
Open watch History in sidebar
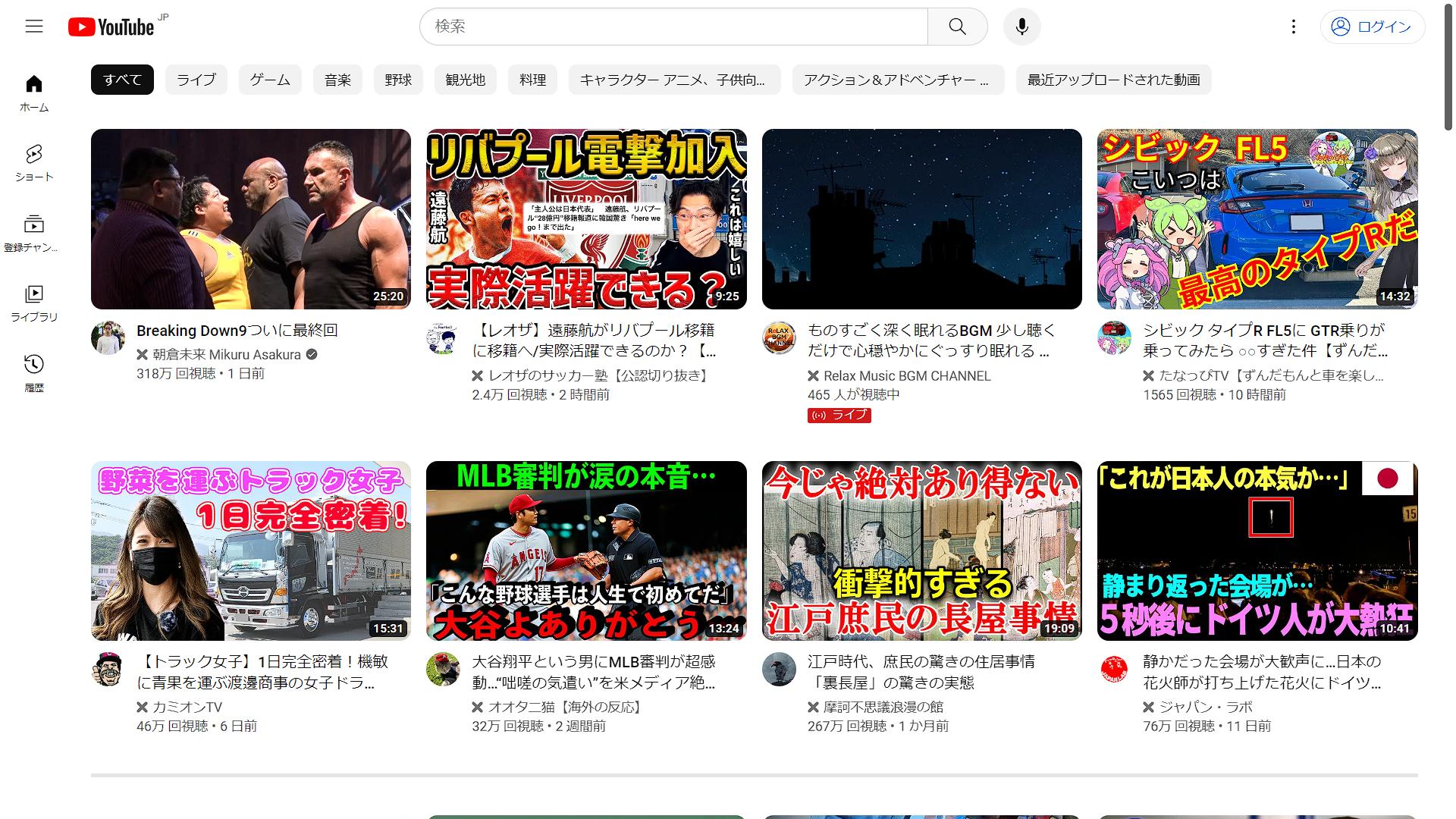[34, 372]
